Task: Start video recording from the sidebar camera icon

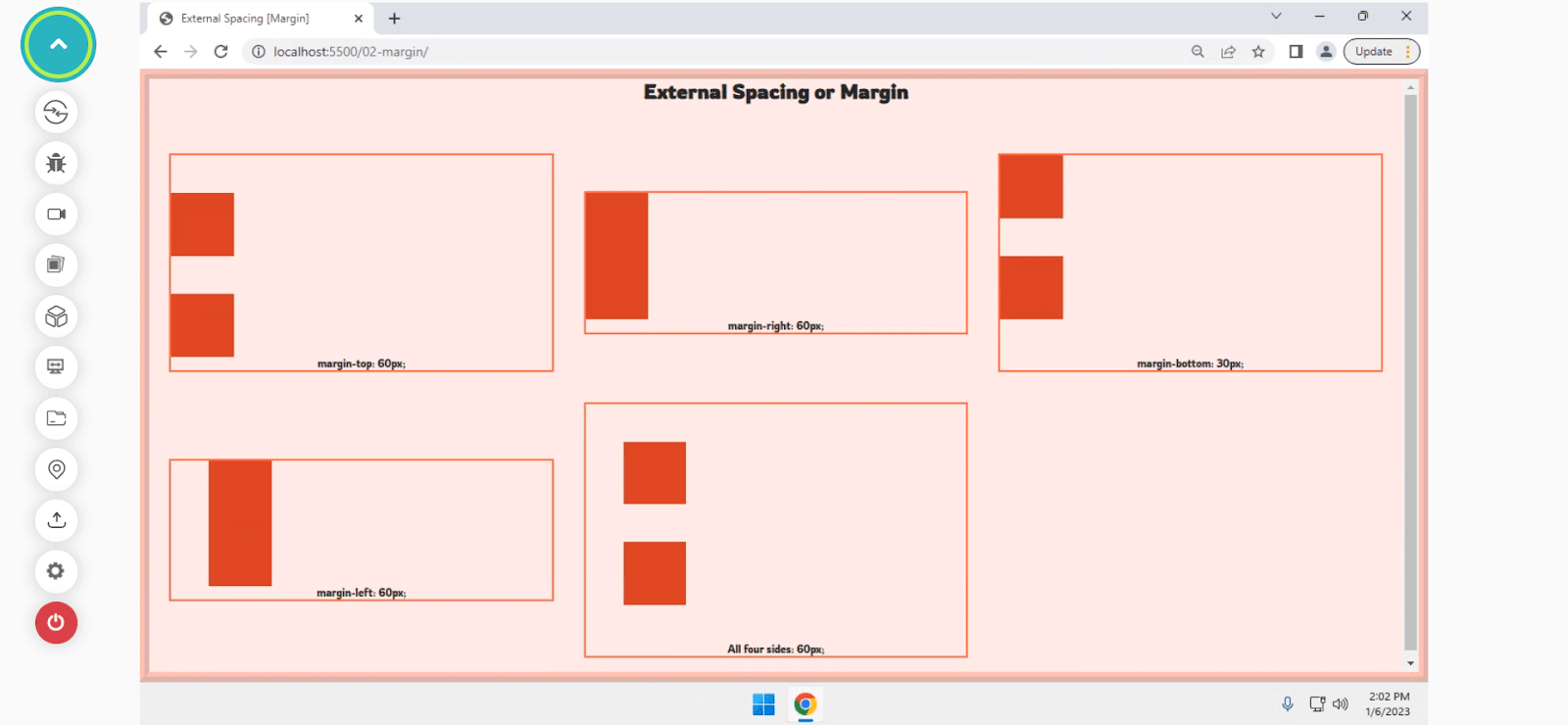Action: [x=56, y=214]
